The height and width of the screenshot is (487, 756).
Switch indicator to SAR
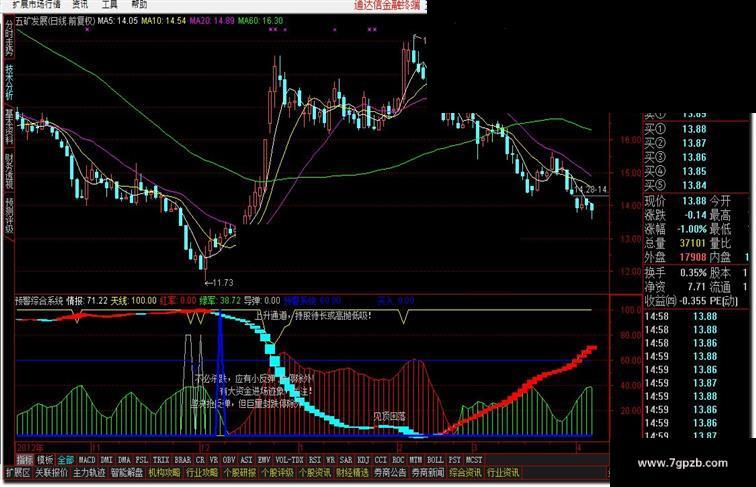point(346,460)
